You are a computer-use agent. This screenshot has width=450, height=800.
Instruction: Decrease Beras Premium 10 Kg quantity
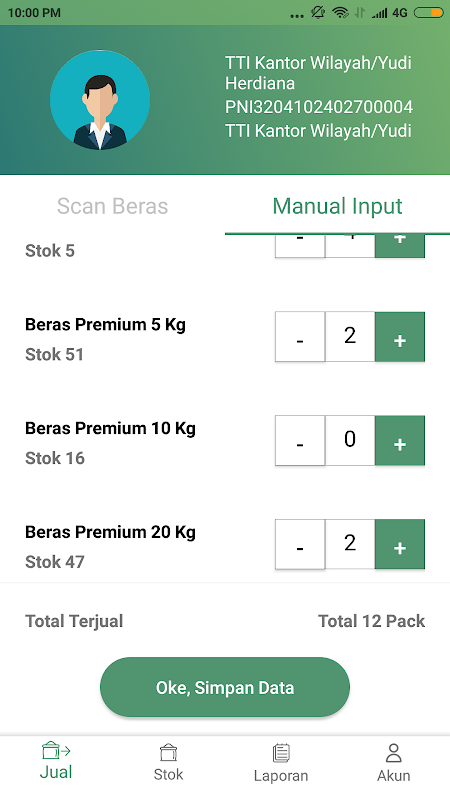pos(300,440)
